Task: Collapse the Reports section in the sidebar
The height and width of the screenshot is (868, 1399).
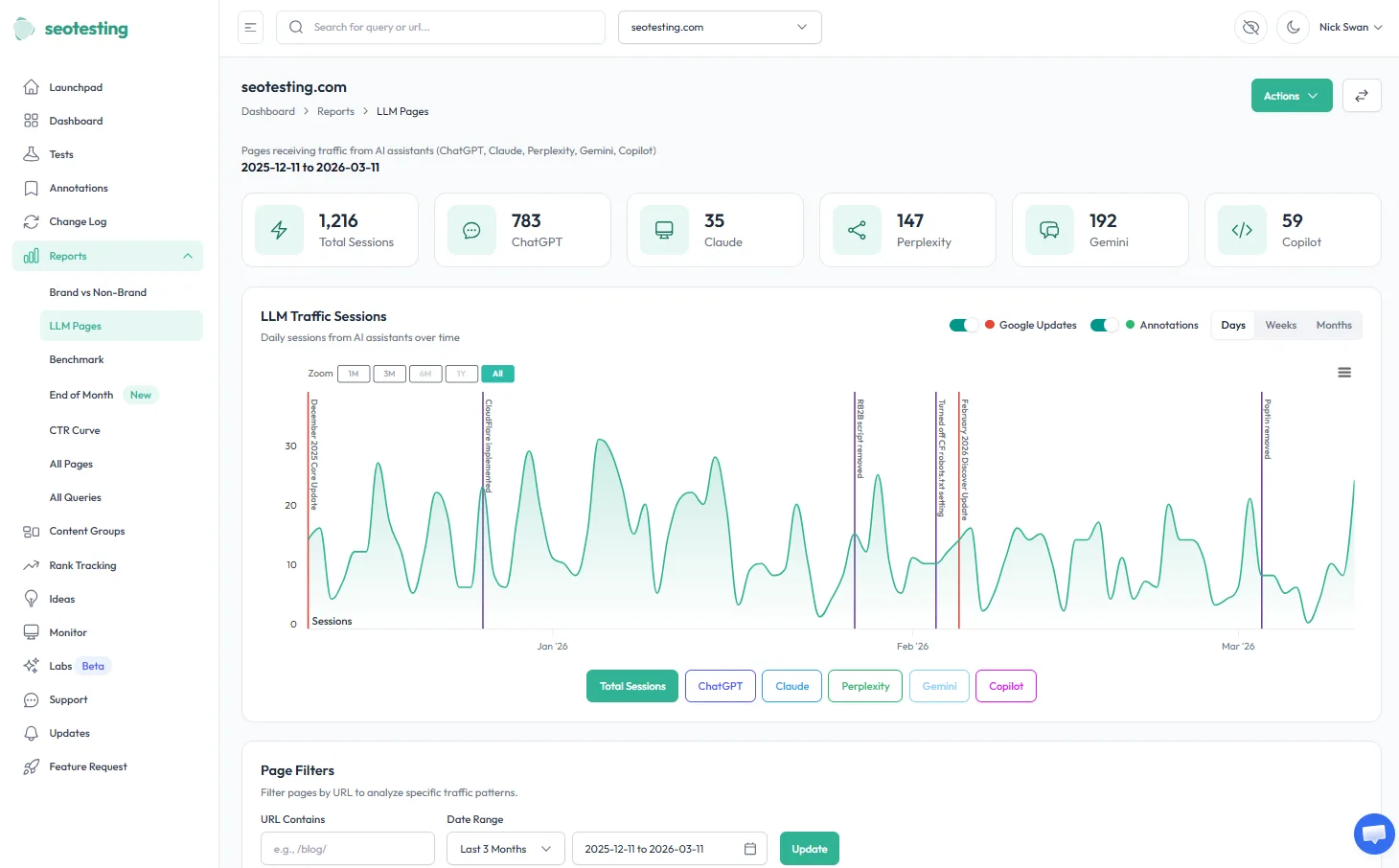Action: click(187, 256)
